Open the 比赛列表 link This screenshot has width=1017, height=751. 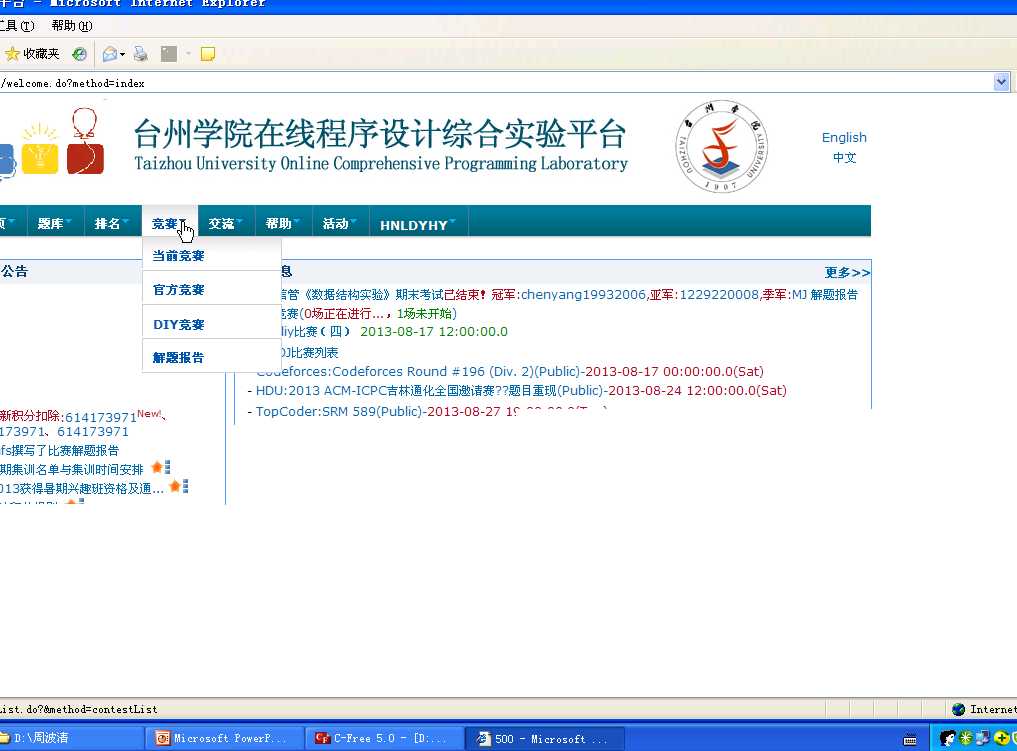[x=310, y=352]
